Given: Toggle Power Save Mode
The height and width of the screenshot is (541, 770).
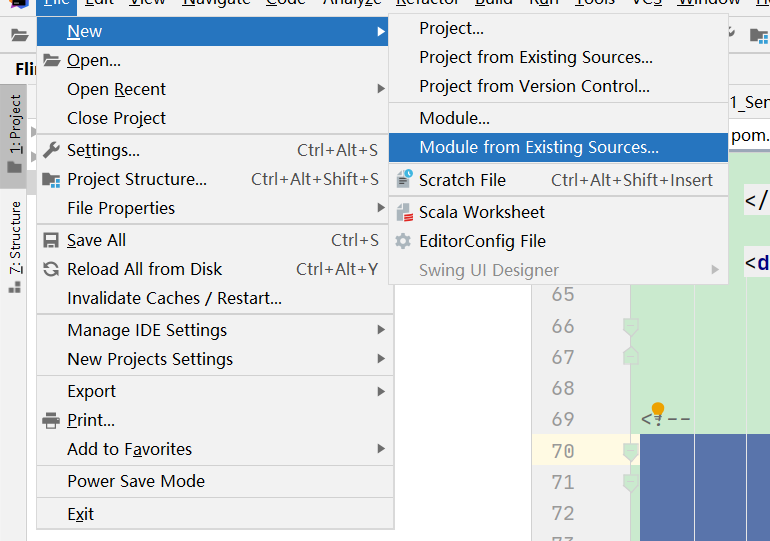Looking at the screenshot, I should coord(136,481).
